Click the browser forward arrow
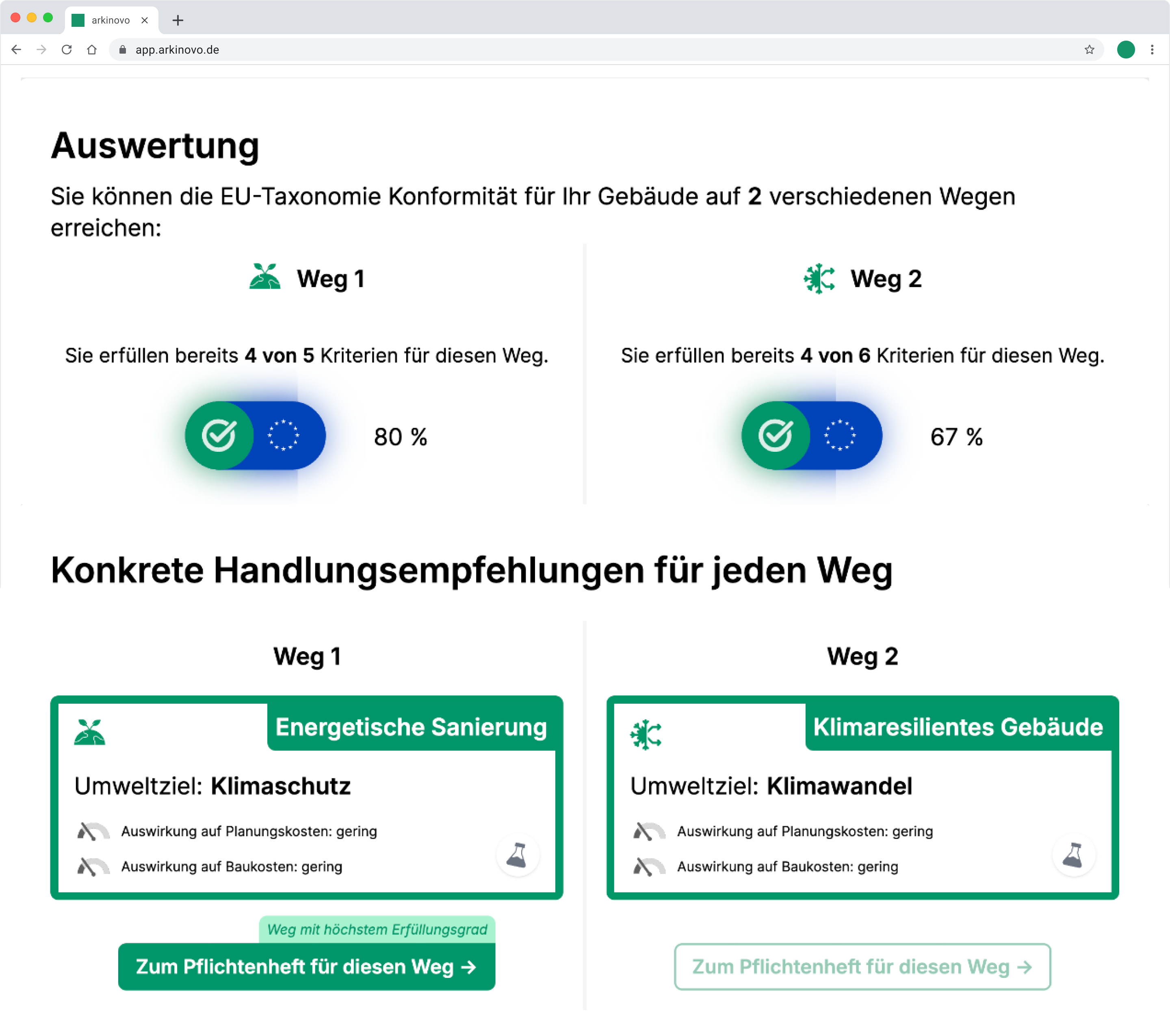The width and height of the screenshot is (1170, 1036). (41, 50)
